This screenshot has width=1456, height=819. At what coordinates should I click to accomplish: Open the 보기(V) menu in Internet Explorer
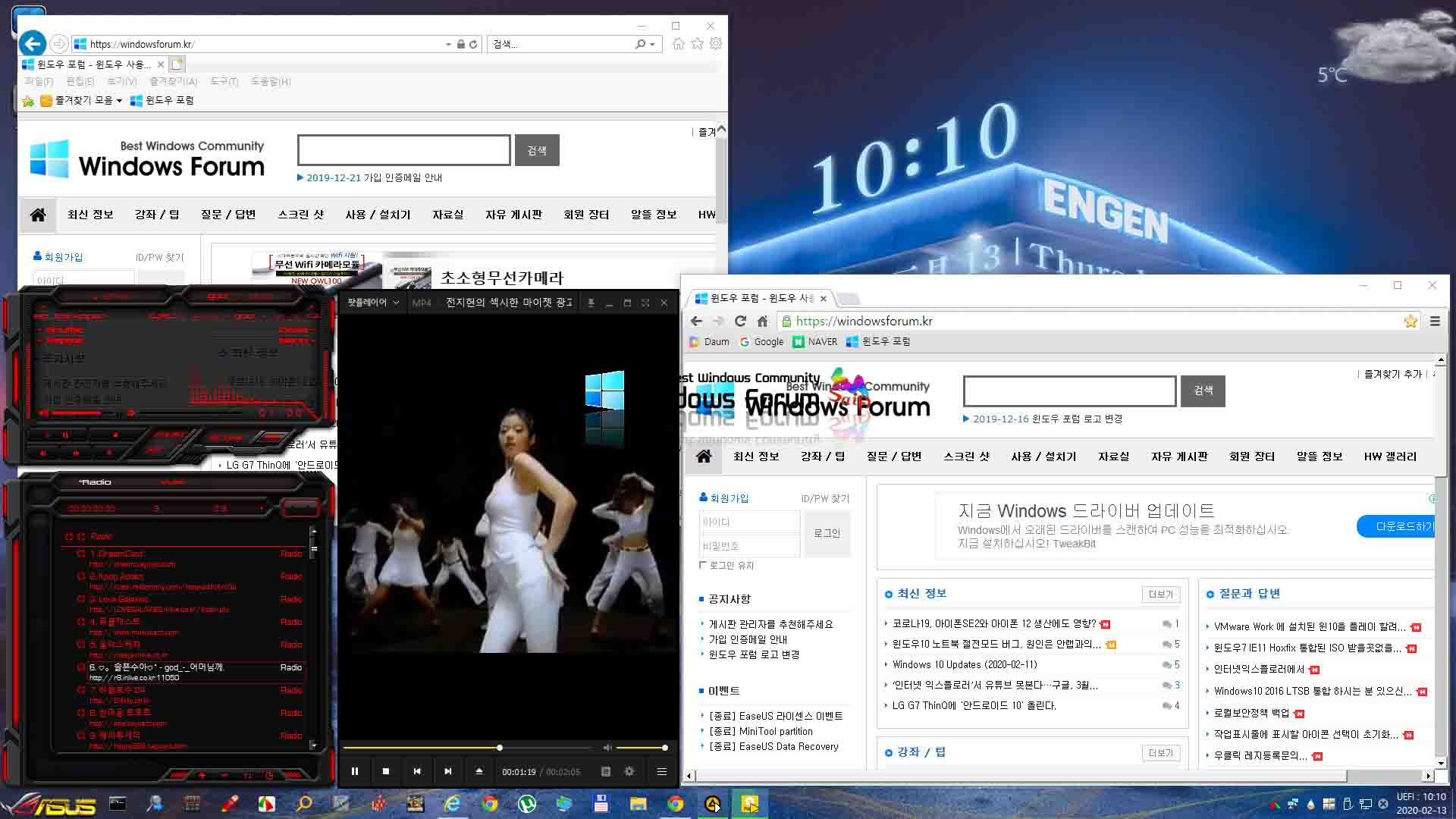pyautogui.click(x=122, y=81)
